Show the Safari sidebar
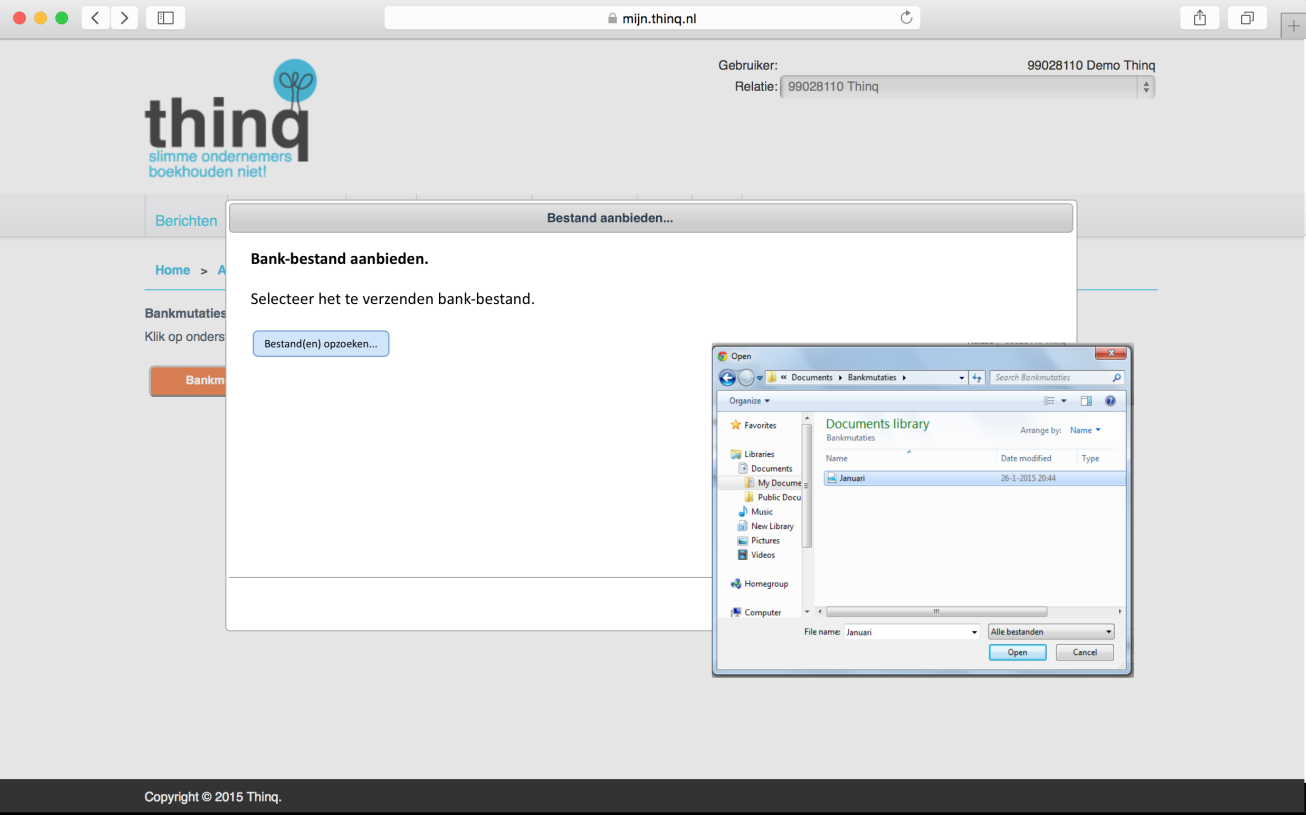The image size is (1306, 815). 166,18
